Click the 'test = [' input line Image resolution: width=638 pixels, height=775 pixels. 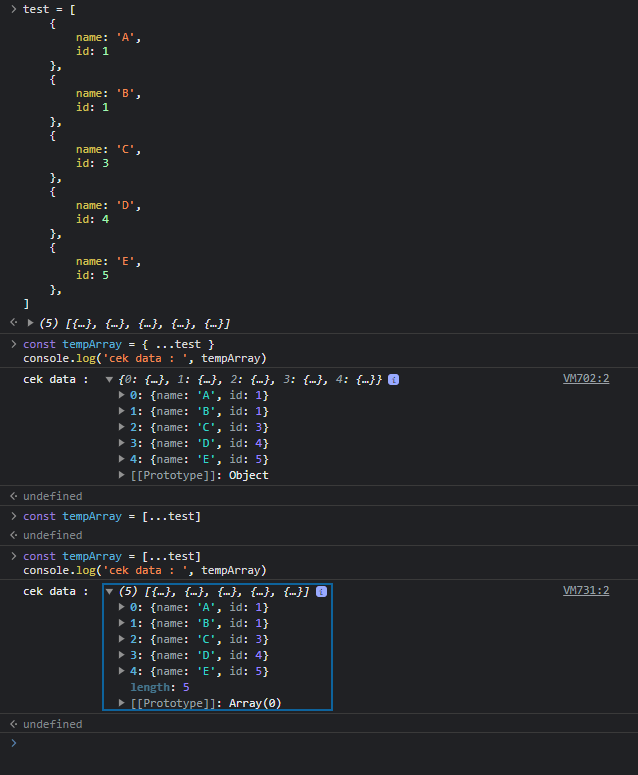pyautogui.click(x=49, y=9)
